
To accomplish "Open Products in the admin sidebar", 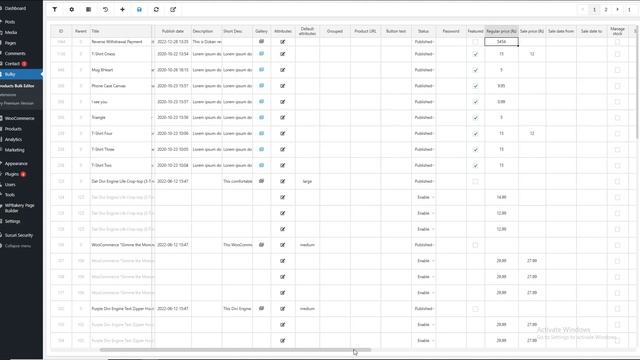I will click(x=13, y=129).
